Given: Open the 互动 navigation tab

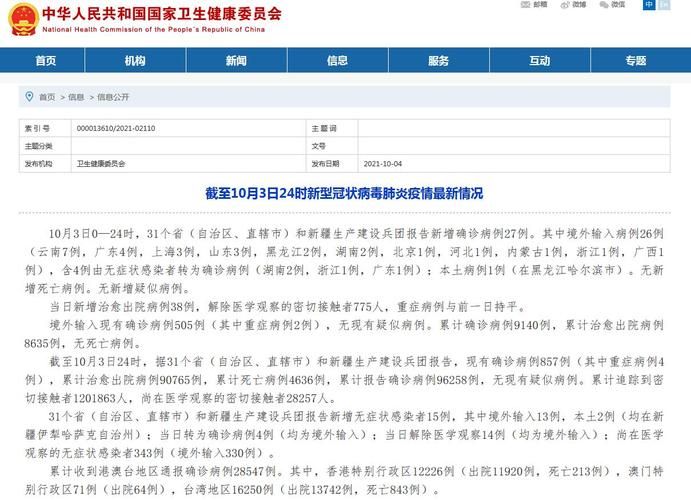Looking at the screenshot, I should tap(539, 60).
